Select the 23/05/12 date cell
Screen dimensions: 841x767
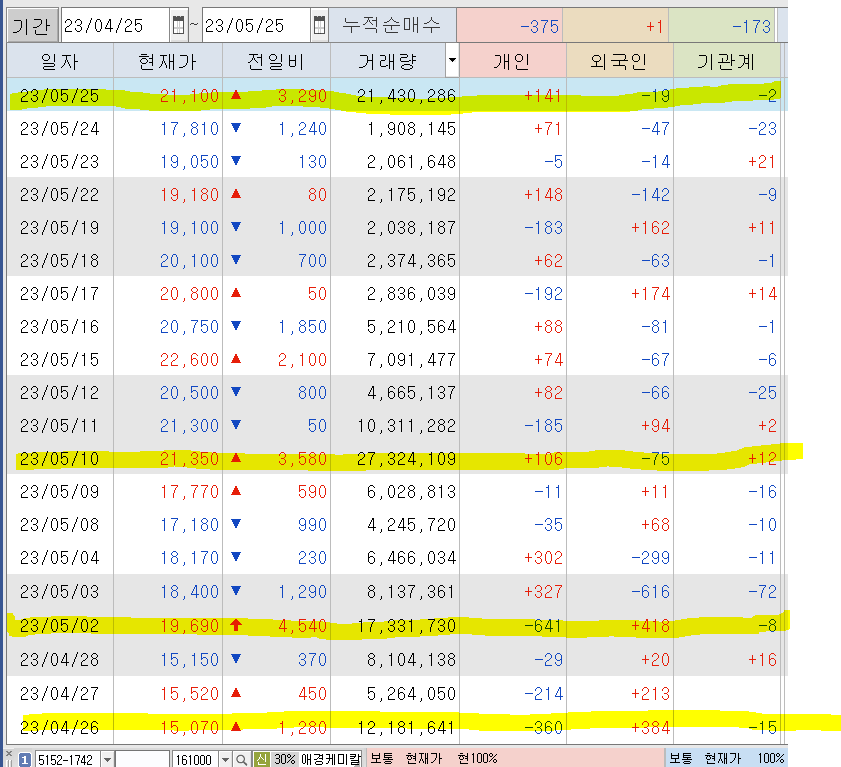point(60,393)
